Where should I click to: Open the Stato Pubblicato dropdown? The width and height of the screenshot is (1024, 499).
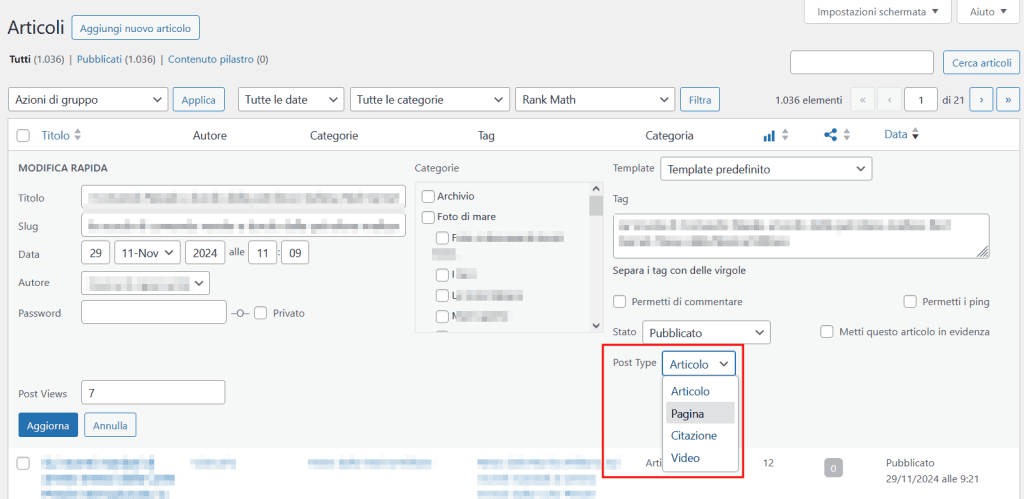pyautogui.click(x=707, y=332)
